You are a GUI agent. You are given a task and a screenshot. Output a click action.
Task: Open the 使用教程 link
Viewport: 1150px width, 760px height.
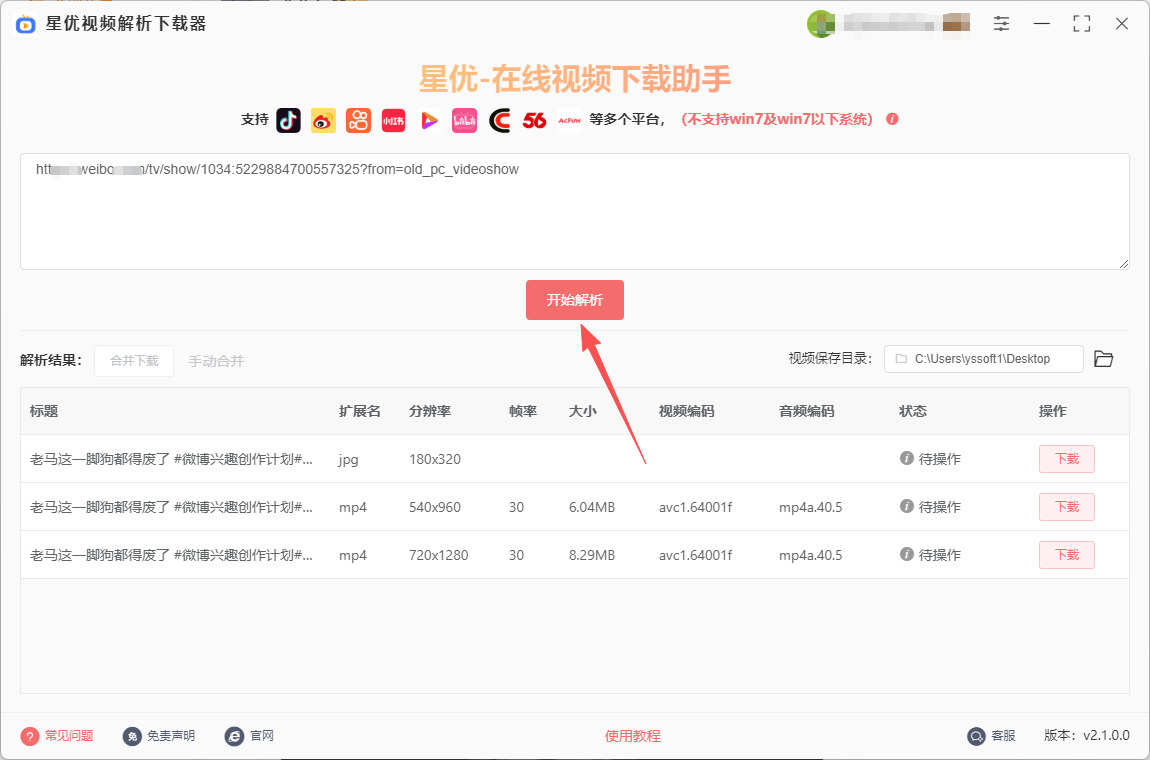(x=632, y=736)
